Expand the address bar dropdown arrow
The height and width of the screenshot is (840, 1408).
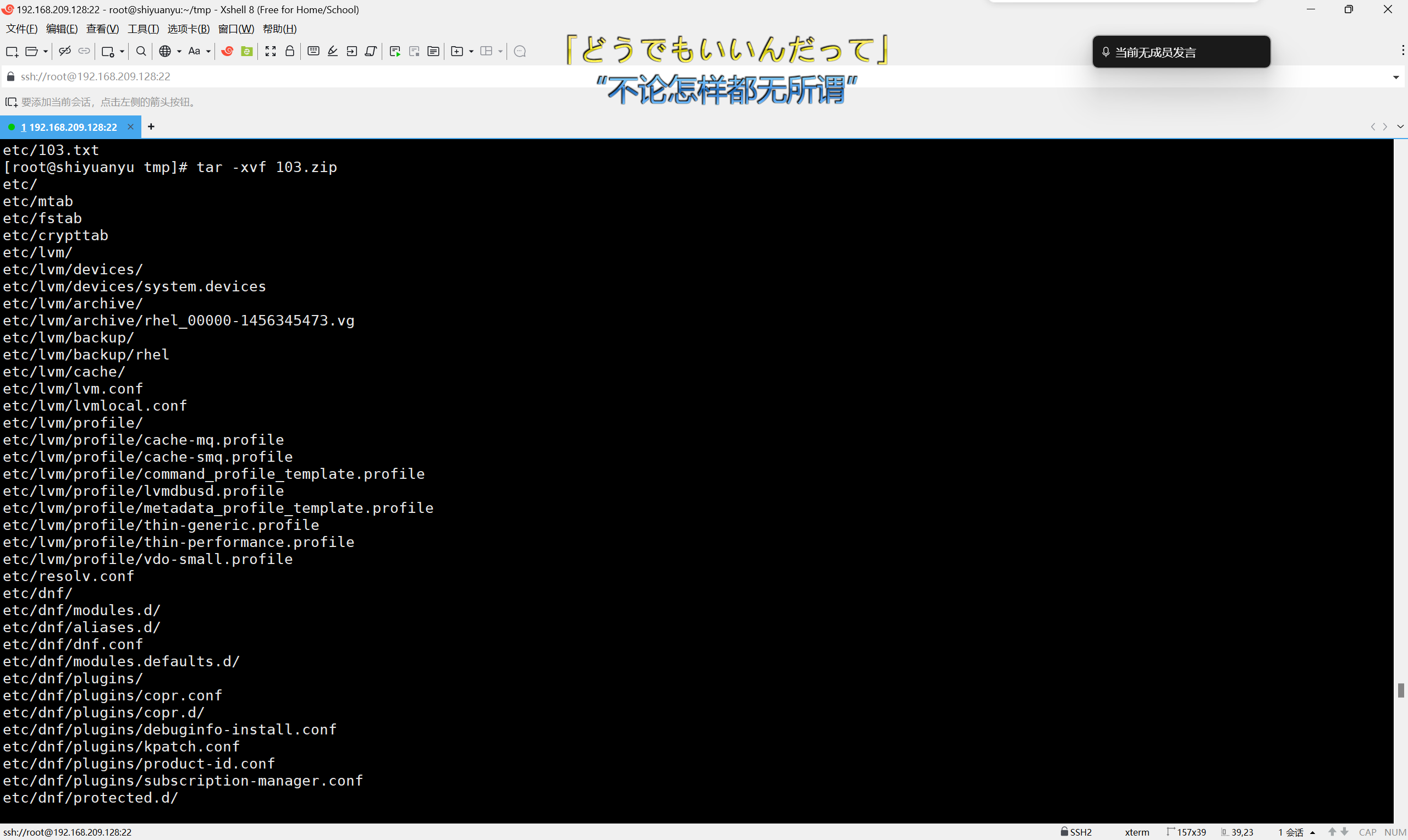[x=1395, y=76]
